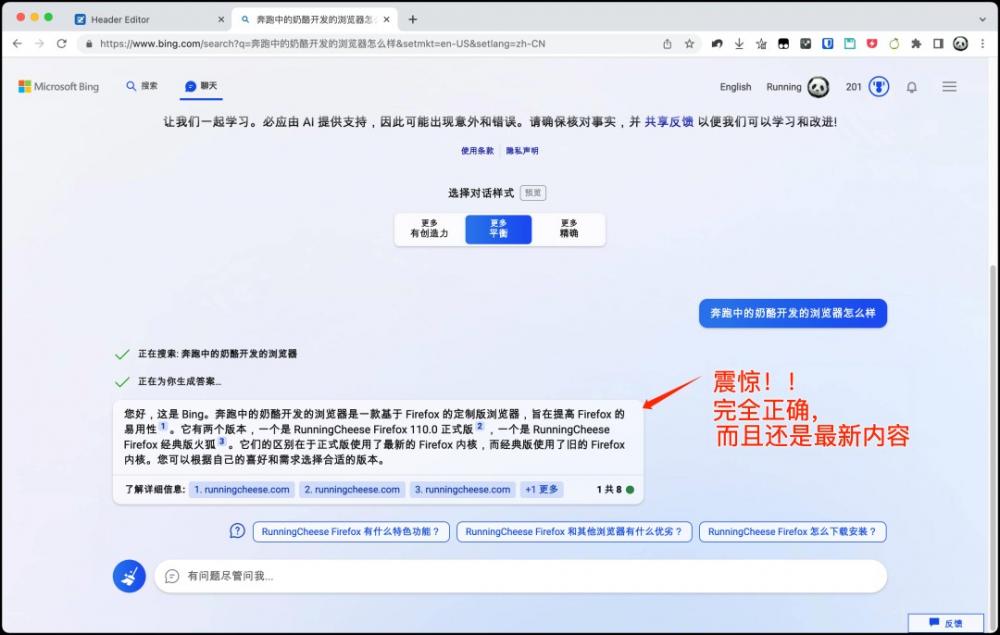This screenshot has width=1000, height=635.
Task: Open the Bing hamburger menu
Action: coord(949,87)
